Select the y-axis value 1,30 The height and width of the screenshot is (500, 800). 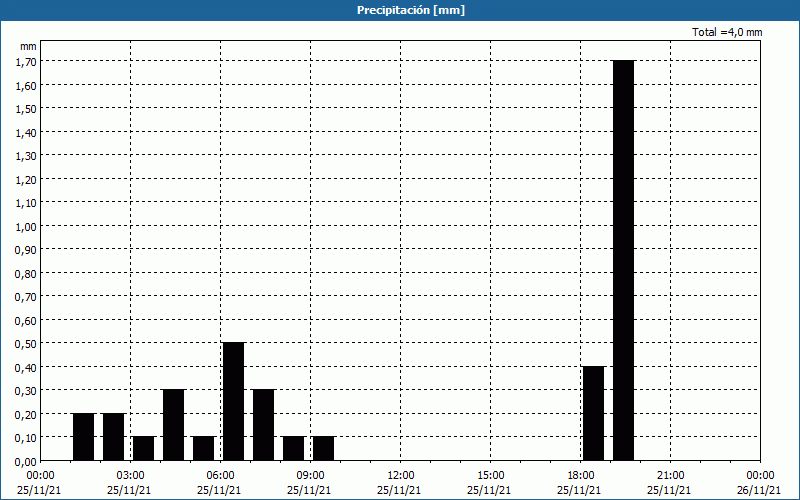(27, 156)
